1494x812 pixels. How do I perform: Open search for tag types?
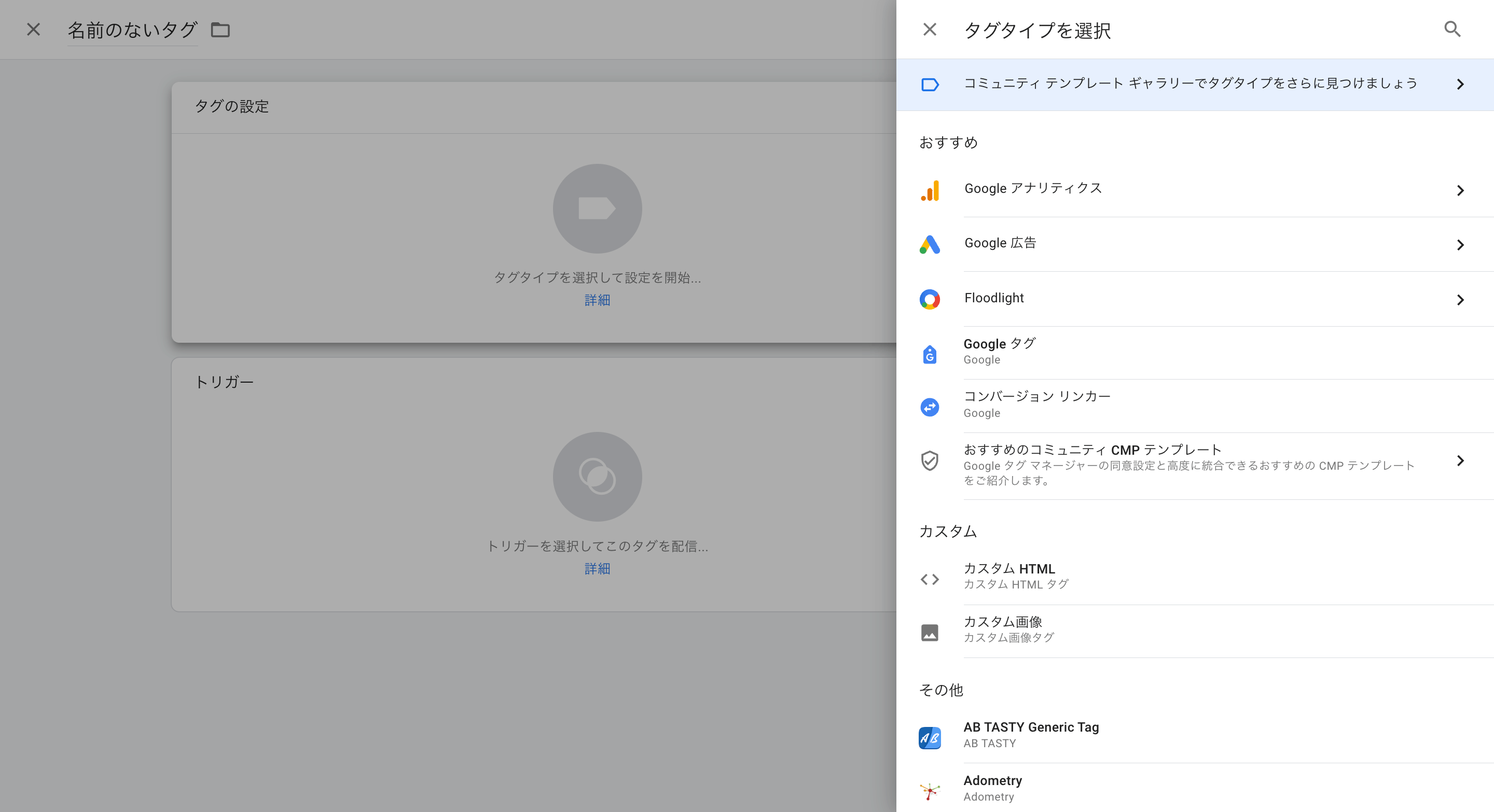1453,29
